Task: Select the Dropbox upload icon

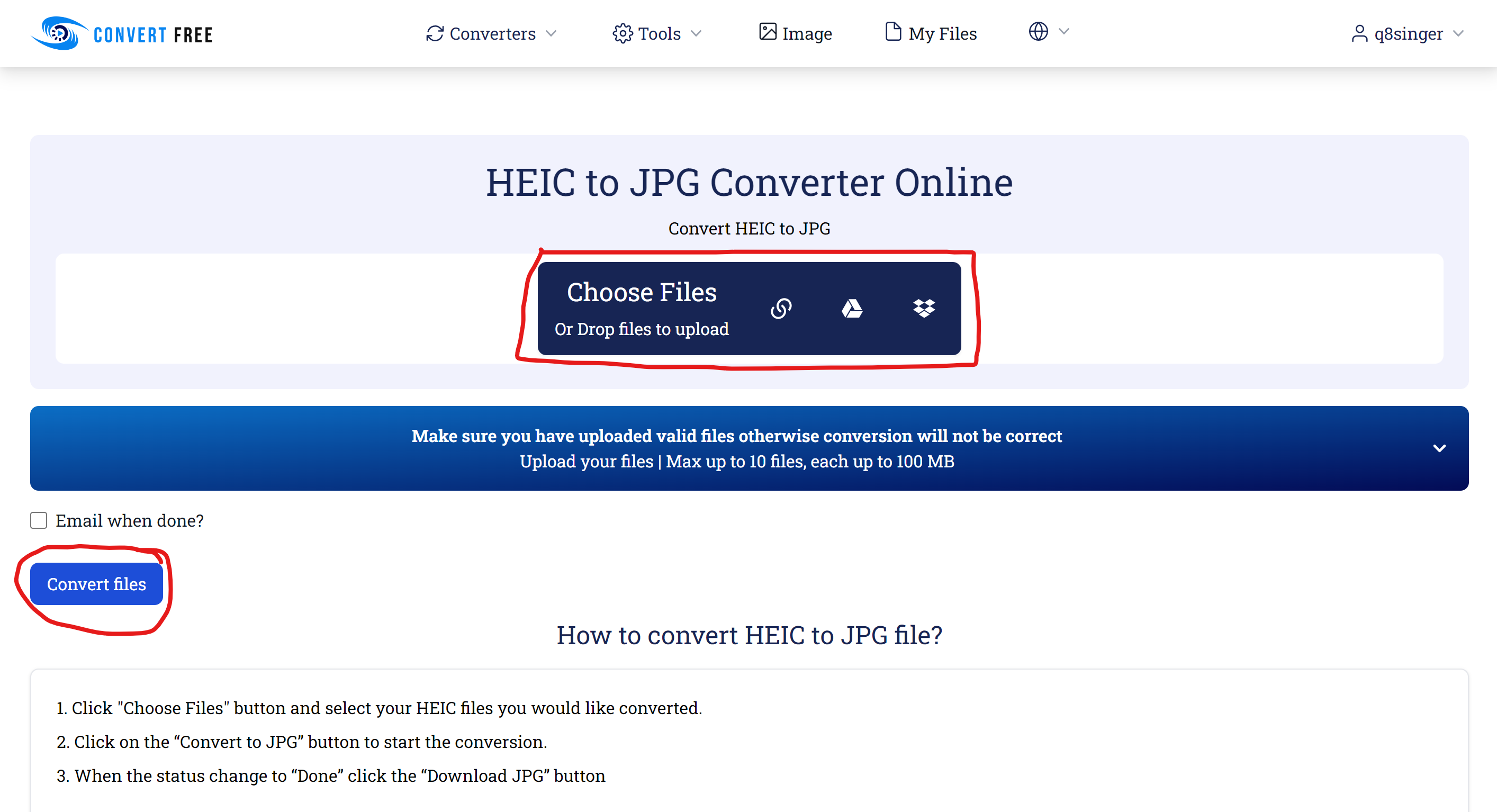Action: 924,307
